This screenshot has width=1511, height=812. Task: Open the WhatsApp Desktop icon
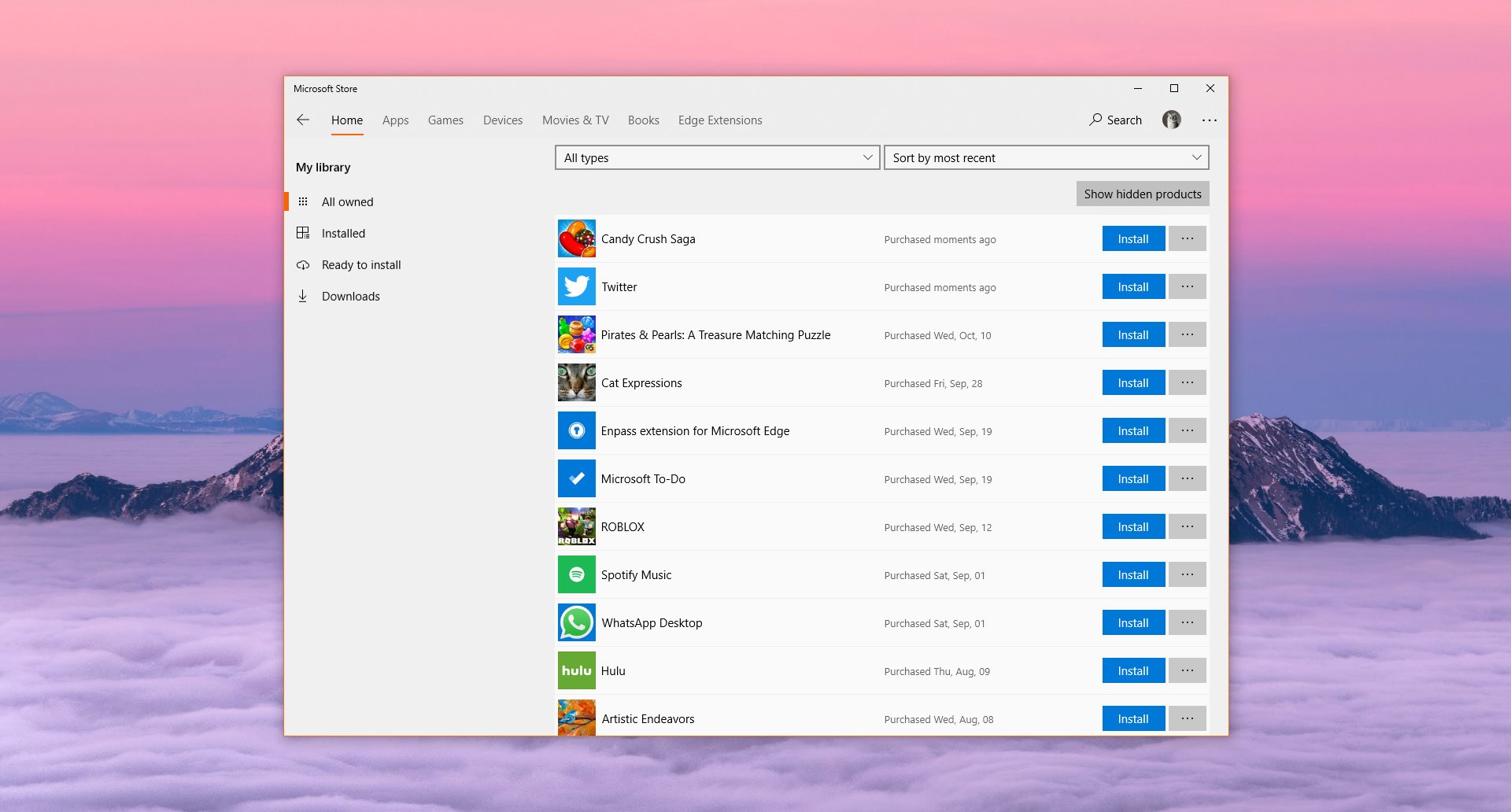[x=577, y=622]
